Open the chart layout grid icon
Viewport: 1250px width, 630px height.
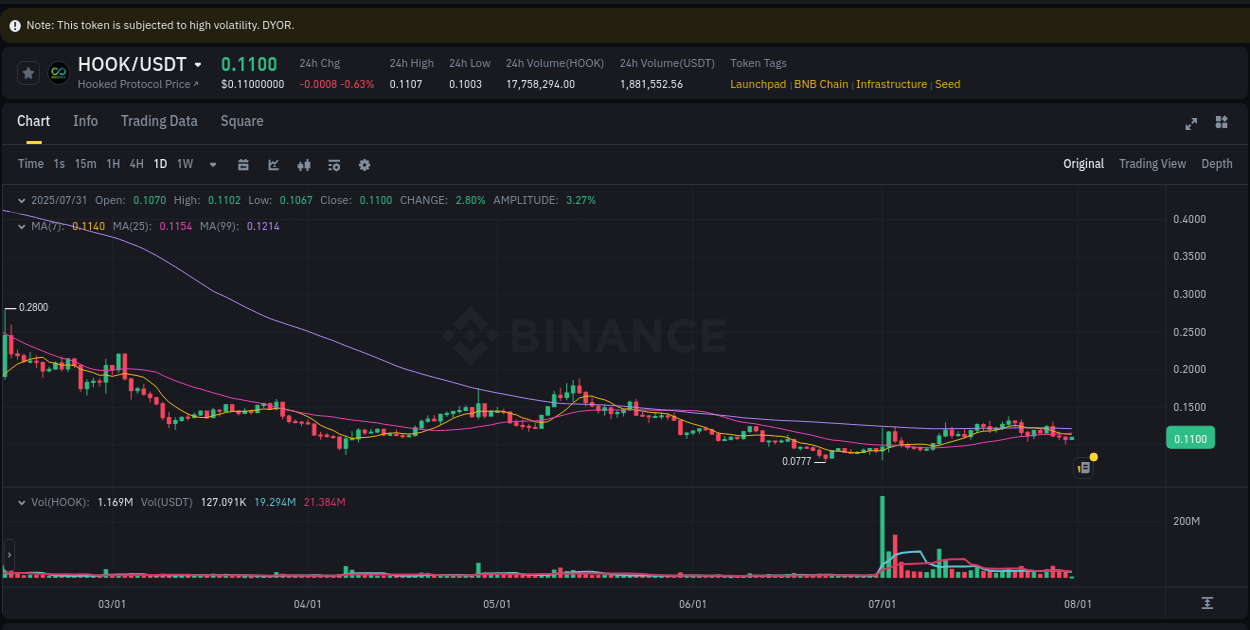pos(1221,122)
